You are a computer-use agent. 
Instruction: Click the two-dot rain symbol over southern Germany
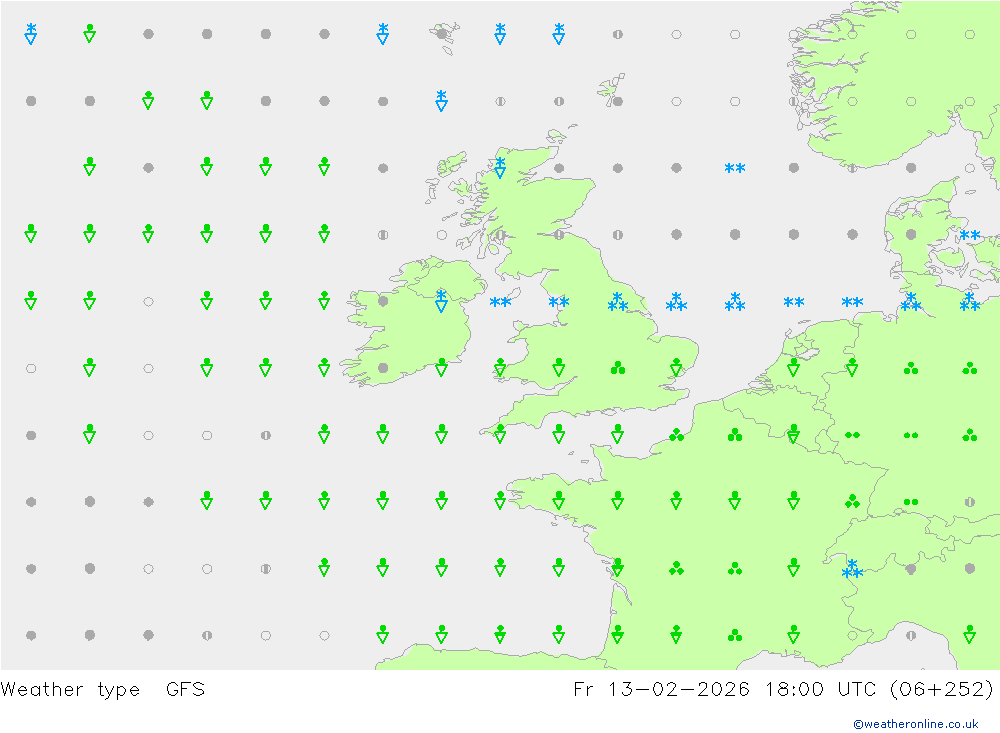click(x=911, y=502)
